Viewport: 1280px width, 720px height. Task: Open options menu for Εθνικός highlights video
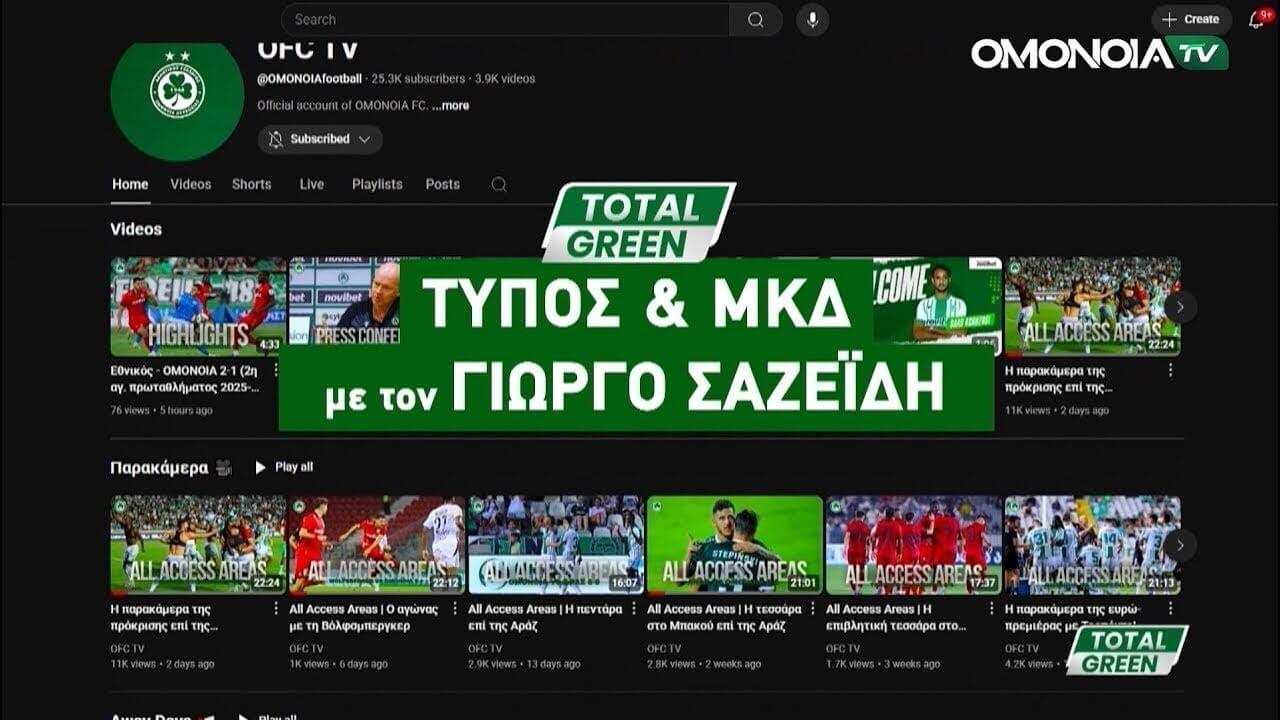click(x=276, y=371)
